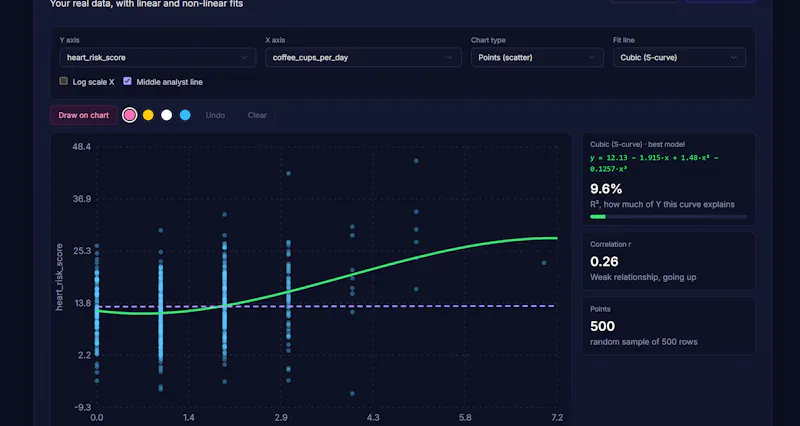The height and width of the screenshot is (426, 800).
Task: Click the 48.4 Y axis tick label
Action: 82,146
